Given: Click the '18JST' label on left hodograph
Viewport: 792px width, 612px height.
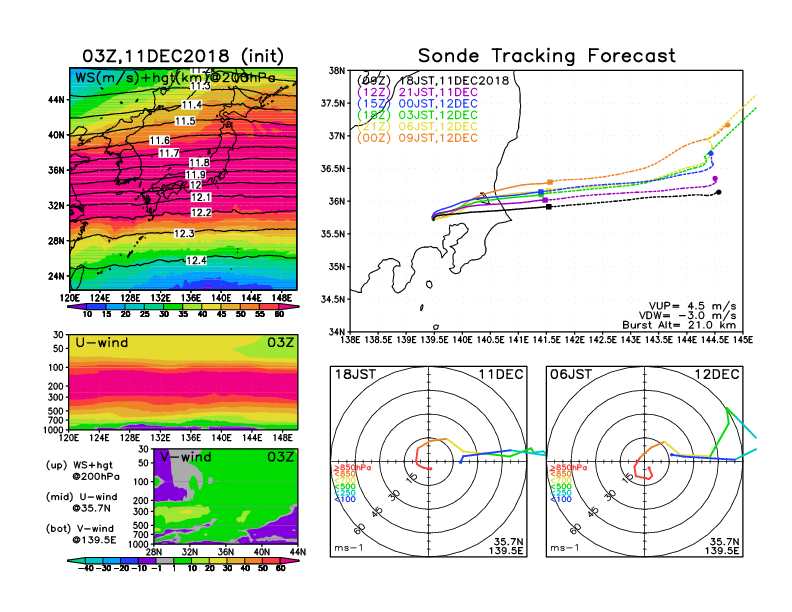Looking at the screenshot, I should (355, 374).
